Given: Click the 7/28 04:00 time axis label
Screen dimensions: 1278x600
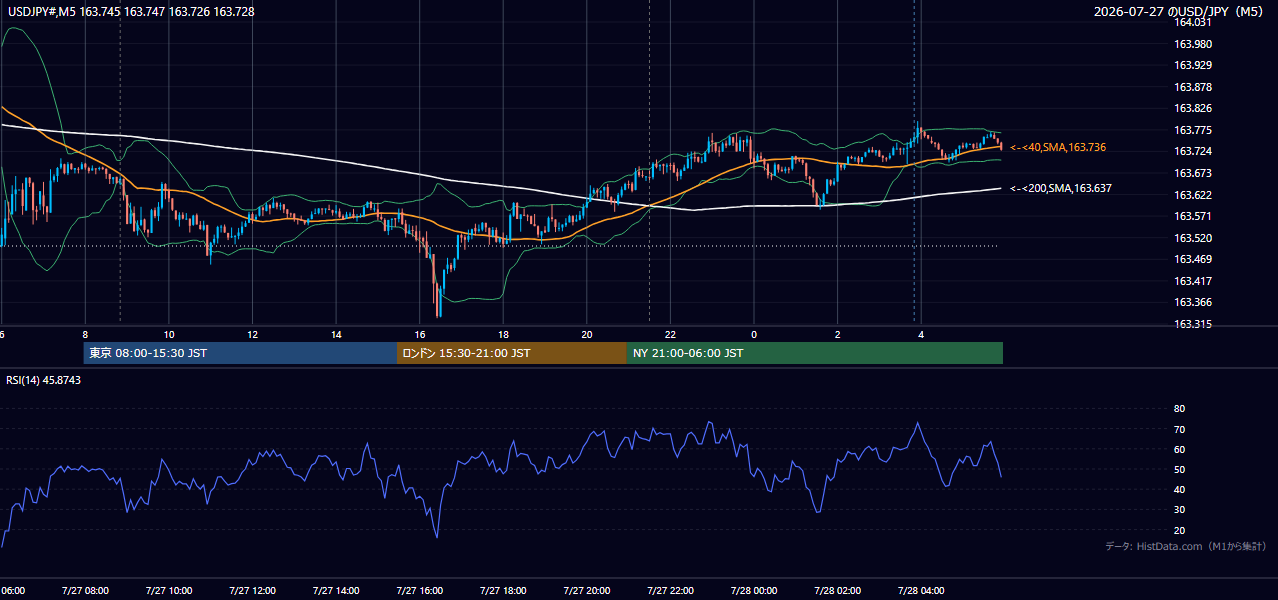Looking at the screenshot, I should click(x=921, y=590).
